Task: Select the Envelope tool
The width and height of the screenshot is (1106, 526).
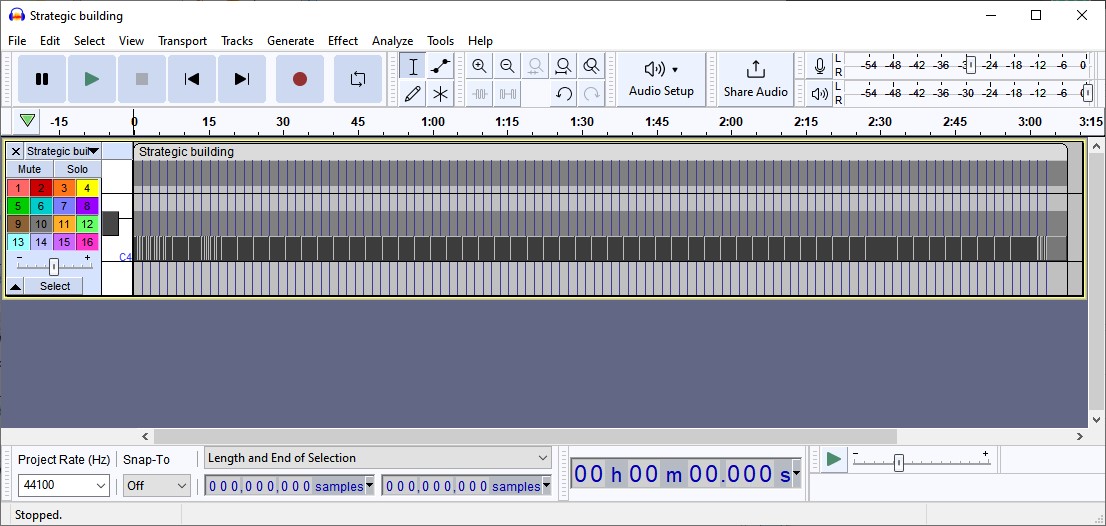Action: (x=439, y=67)
